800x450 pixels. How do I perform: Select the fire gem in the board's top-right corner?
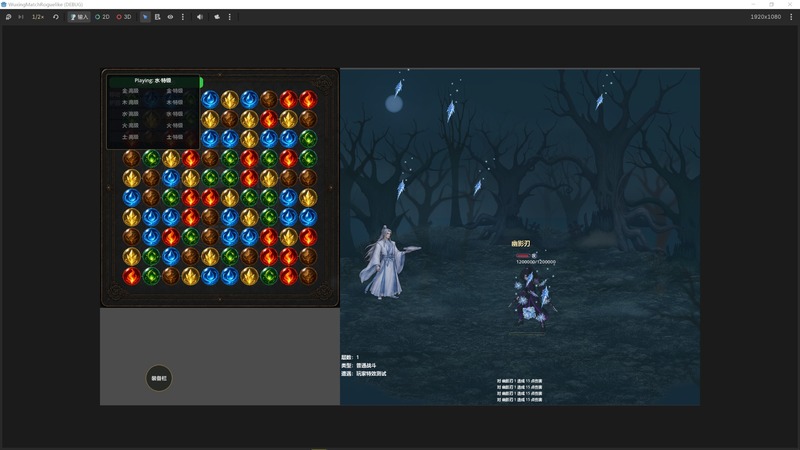308,99
